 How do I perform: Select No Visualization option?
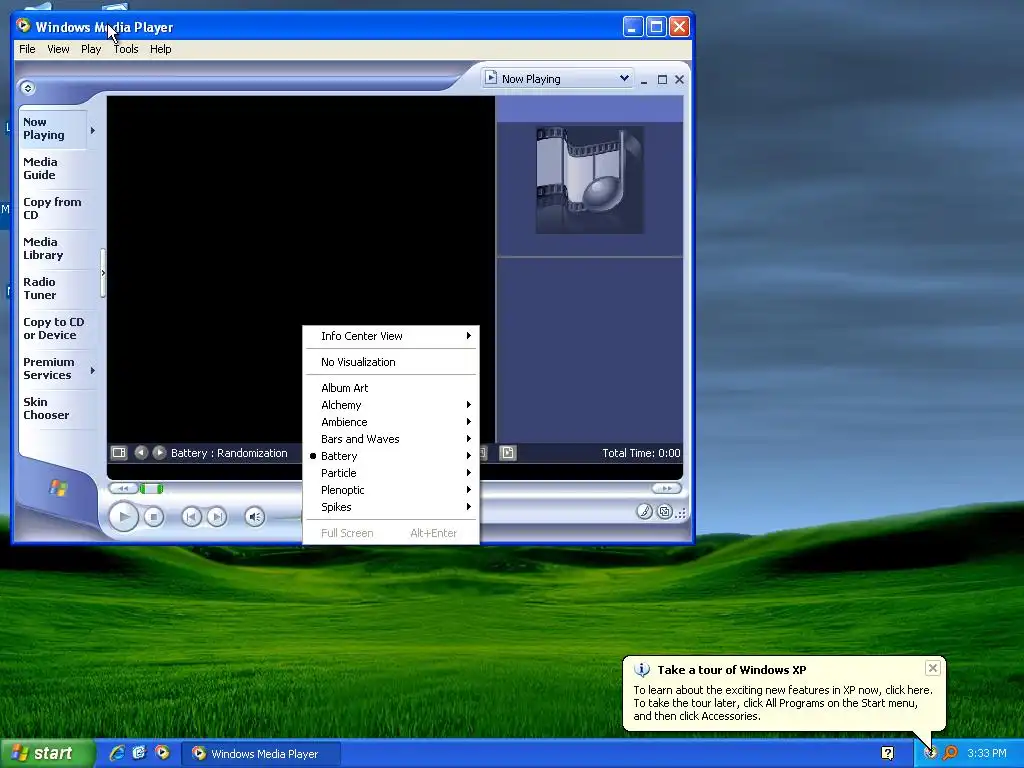click(391, 362)
